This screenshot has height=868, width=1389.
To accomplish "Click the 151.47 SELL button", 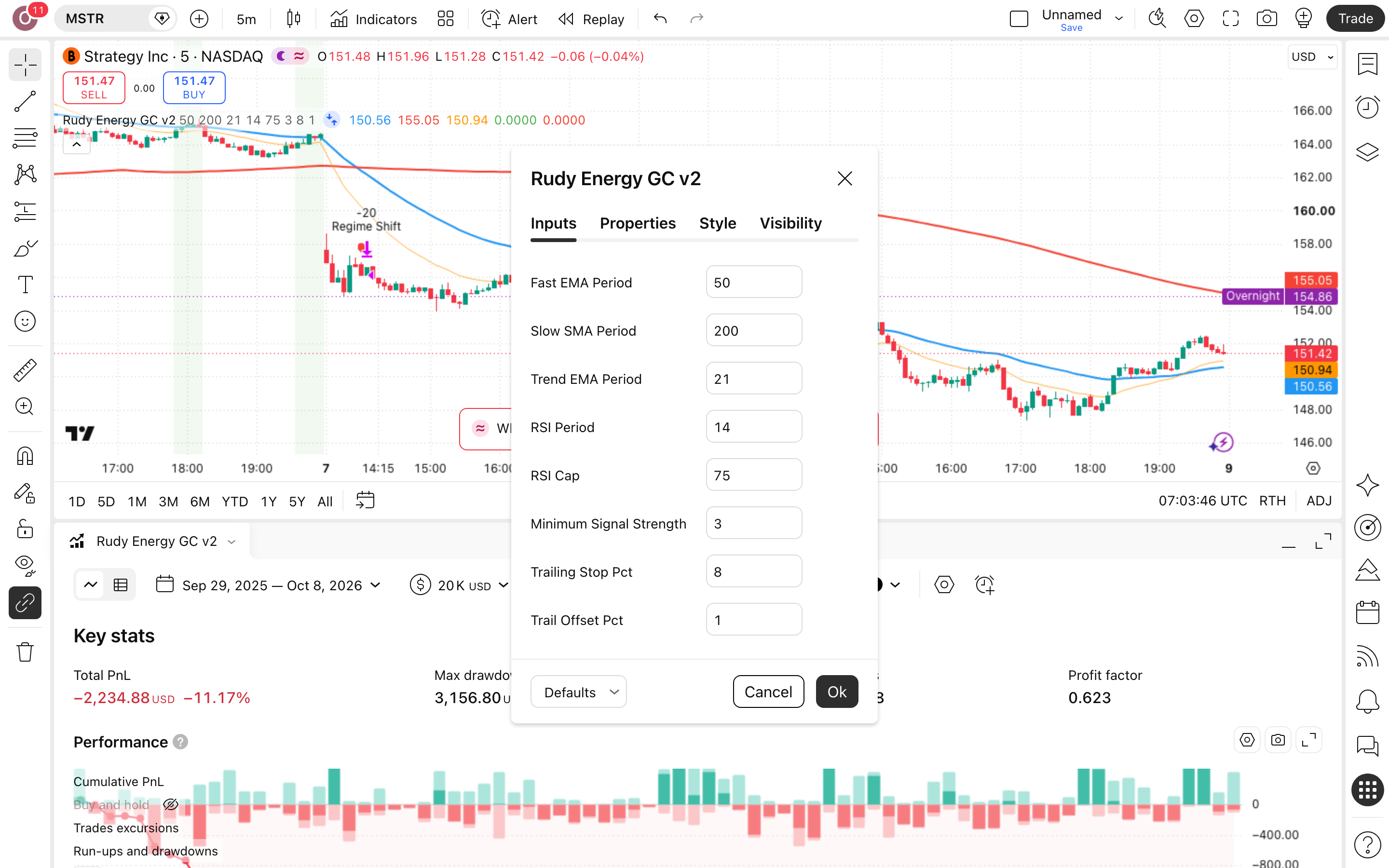I will pyautogui.click(x=94, y=87).
